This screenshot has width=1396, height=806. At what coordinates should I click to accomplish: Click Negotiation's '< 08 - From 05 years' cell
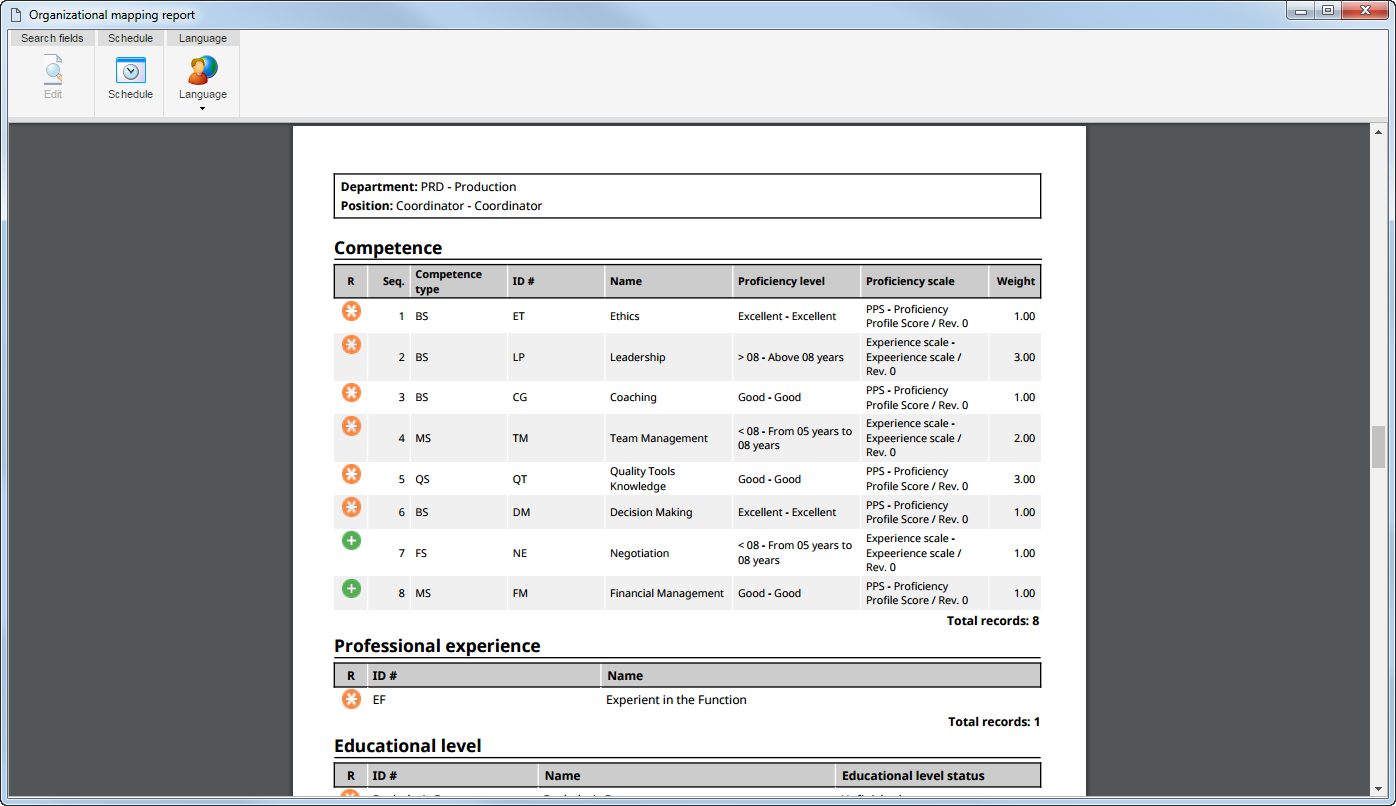point(795,553)
